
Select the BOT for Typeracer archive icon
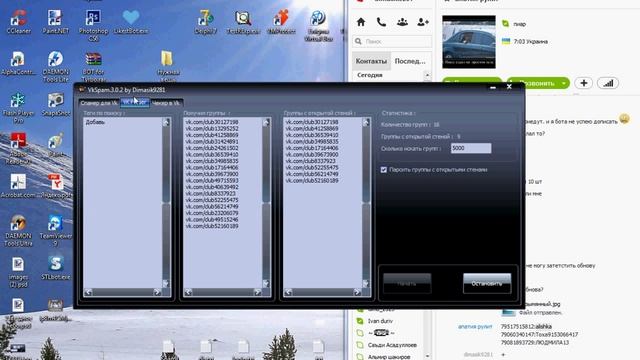(93, 66)
